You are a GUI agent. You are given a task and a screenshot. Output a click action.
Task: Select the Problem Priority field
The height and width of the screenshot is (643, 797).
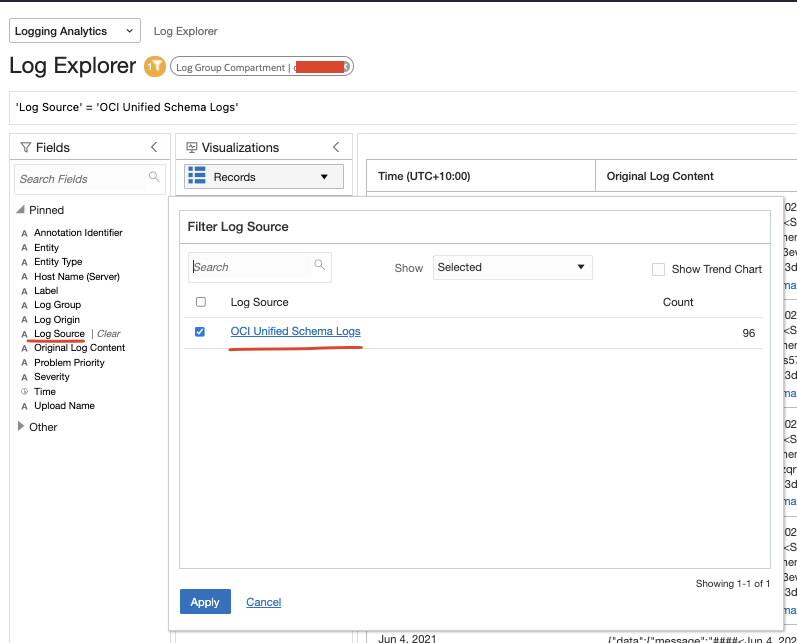pos(69,362)
